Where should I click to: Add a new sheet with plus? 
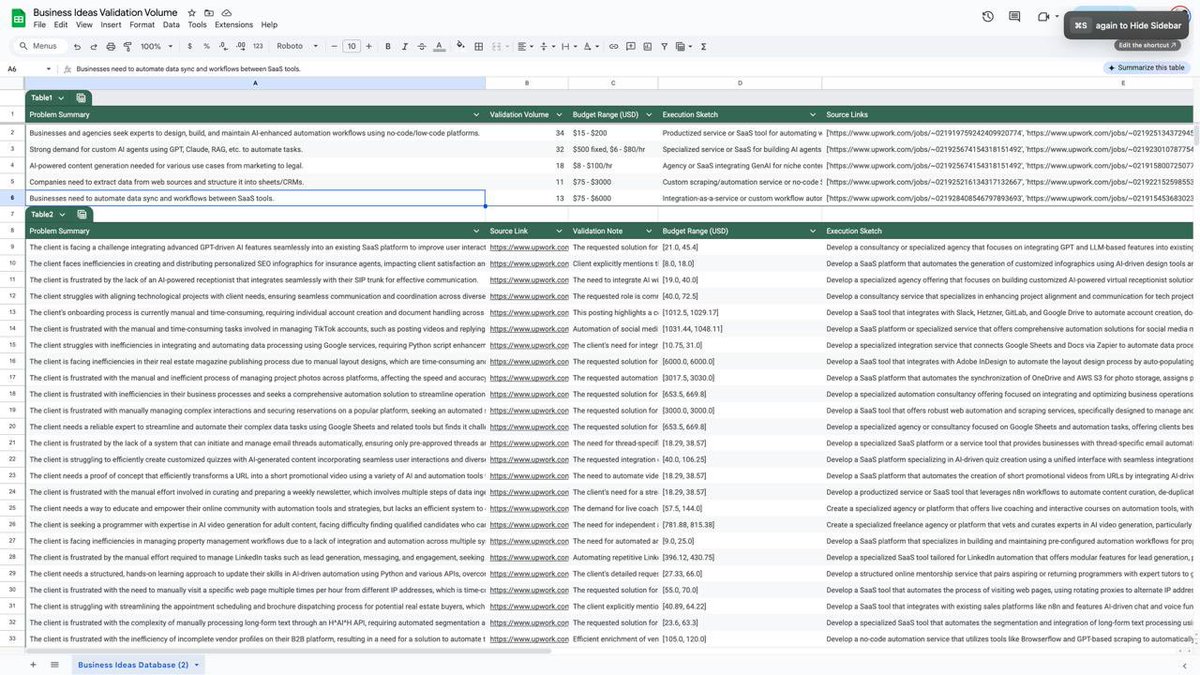[x=32, y=664]
